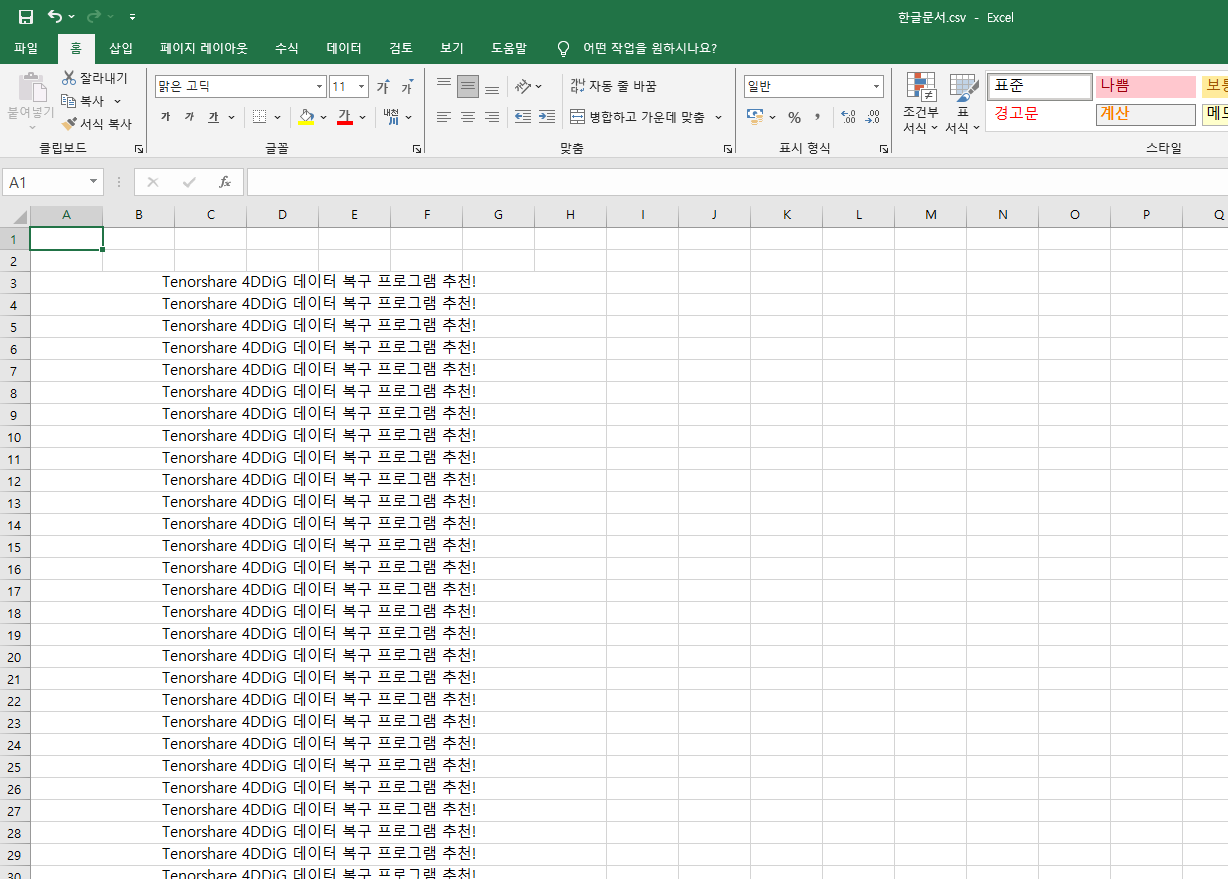Open the font name box 맑은 고딕

[x=241, y=87]
